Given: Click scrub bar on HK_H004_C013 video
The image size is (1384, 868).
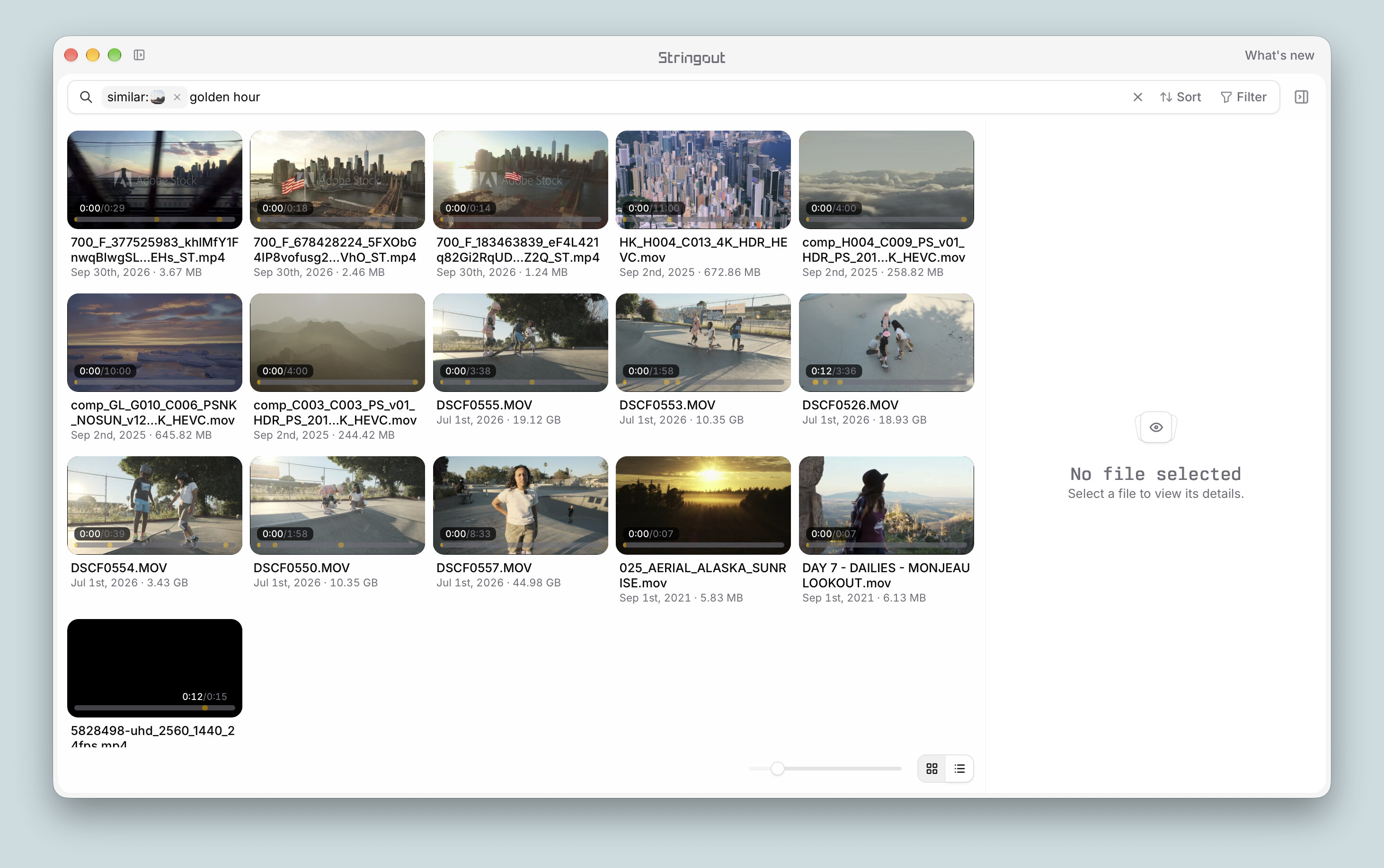Looking at the screenshot, I should tap(703, 220).
